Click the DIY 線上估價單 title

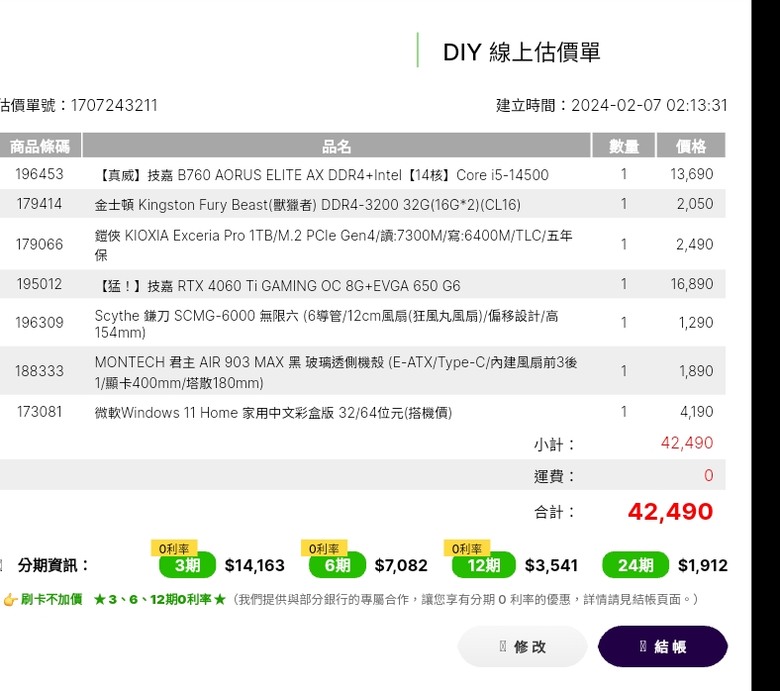[521, 52]
